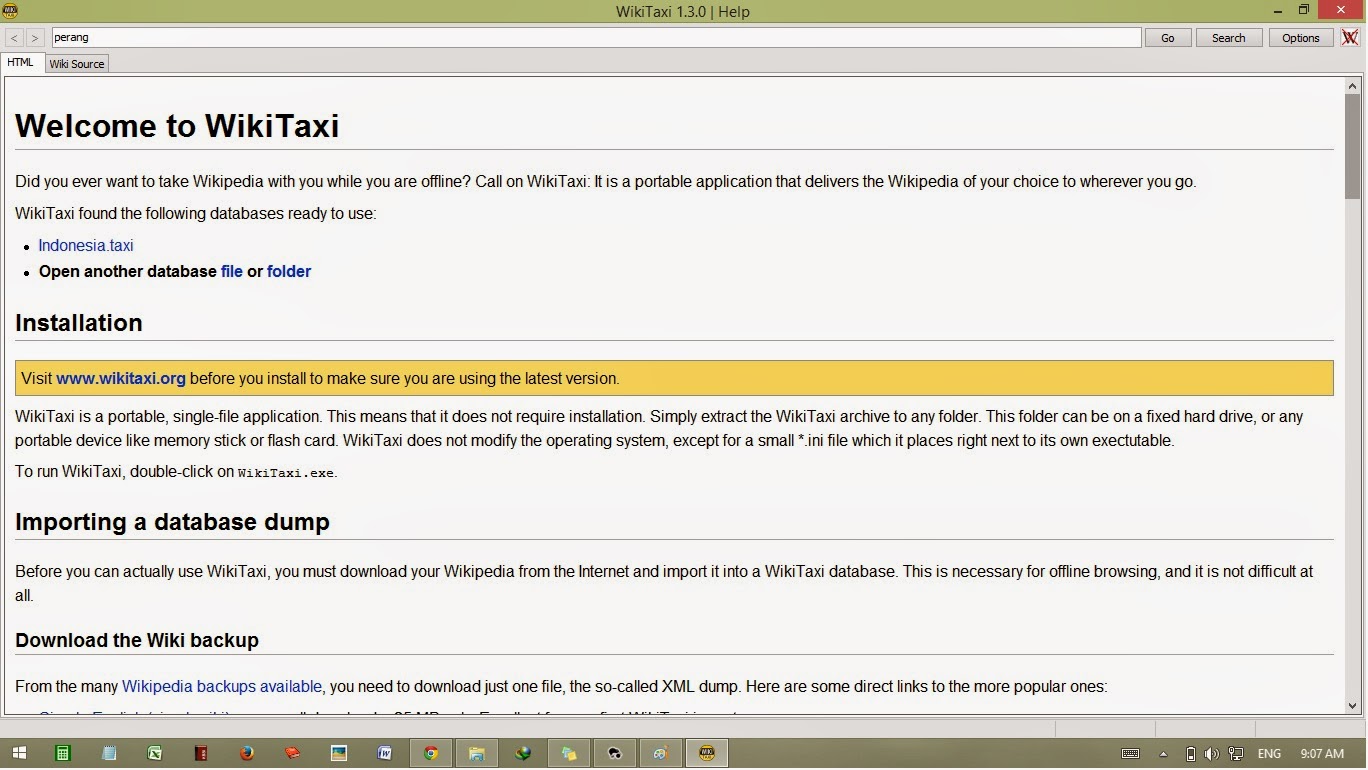Click the forward navigation arrow button
This screenshot has width=1368, height=770.
[35, 38]
